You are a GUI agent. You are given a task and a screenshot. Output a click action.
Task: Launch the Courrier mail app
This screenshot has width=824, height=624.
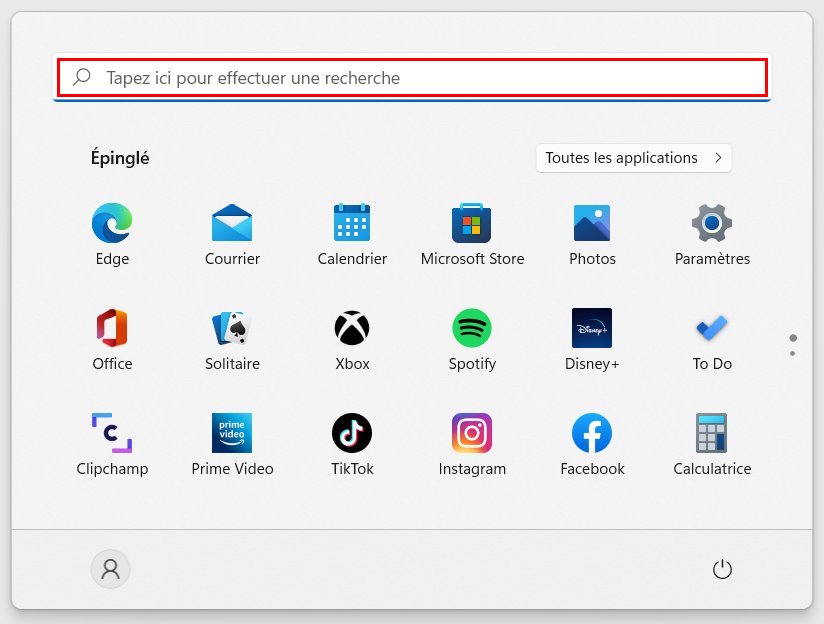pos(232,234)
